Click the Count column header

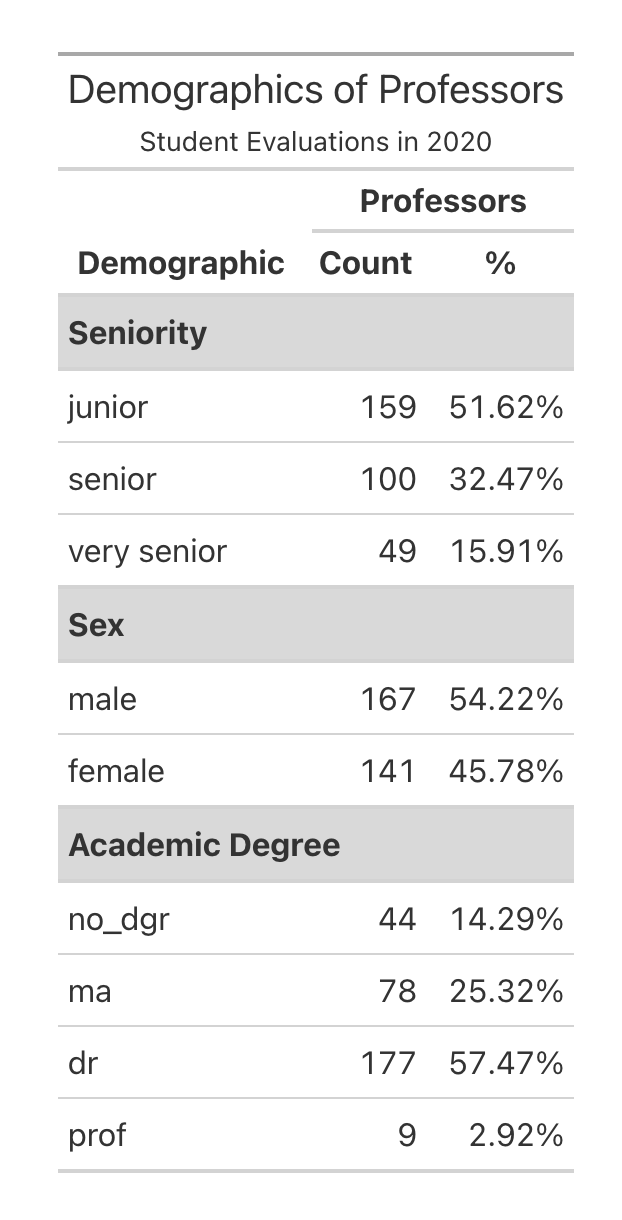[x=366, y=263]
